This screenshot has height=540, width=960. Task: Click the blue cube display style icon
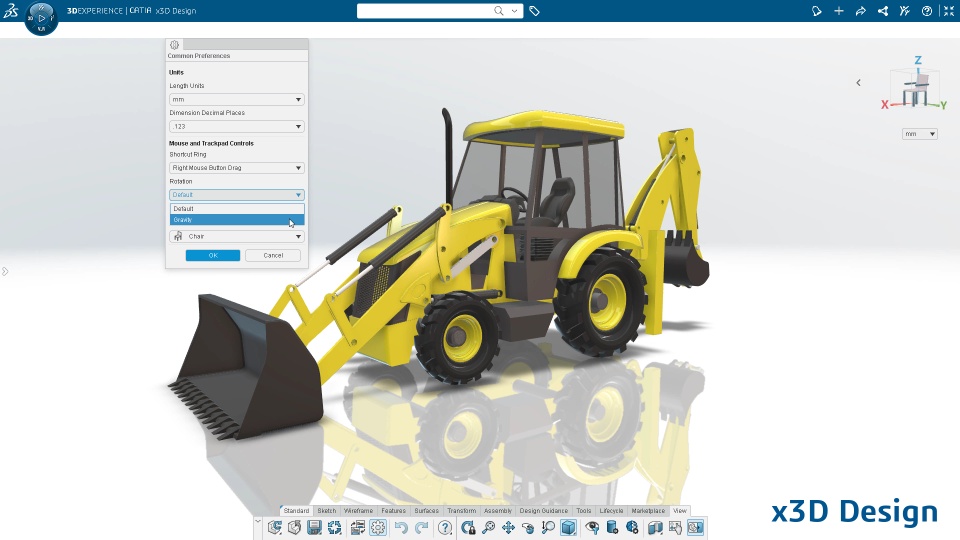coord(569,528)
